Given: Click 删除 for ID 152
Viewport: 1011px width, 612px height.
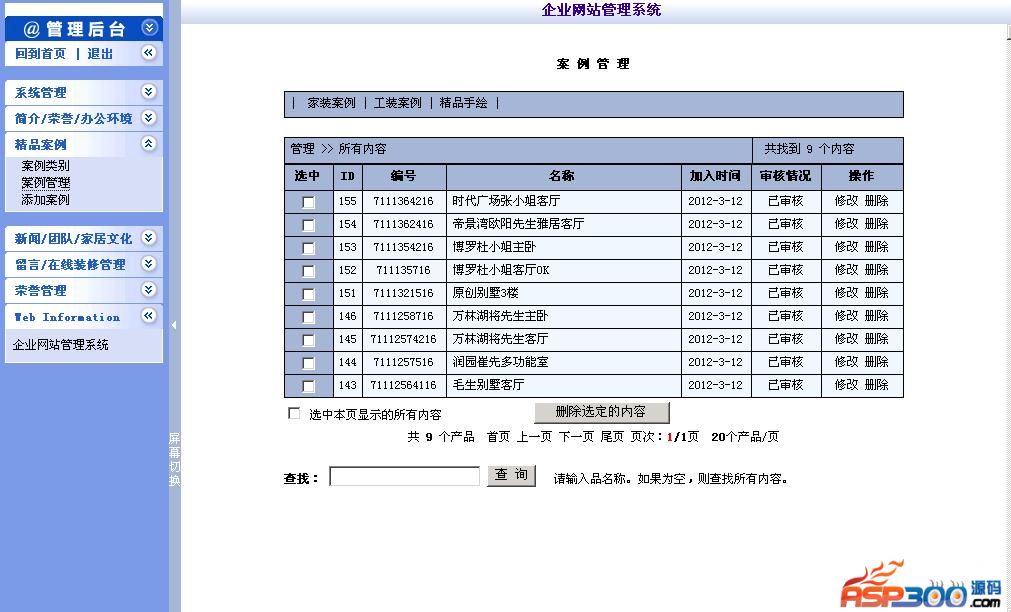Looking at the screenshot, I should [x=877, y=270].
